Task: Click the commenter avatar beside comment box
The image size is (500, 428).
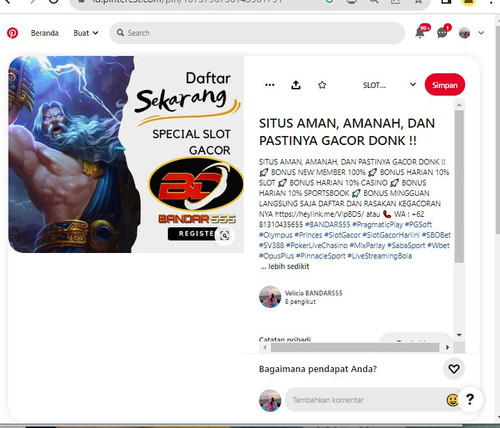Action: 270,400
